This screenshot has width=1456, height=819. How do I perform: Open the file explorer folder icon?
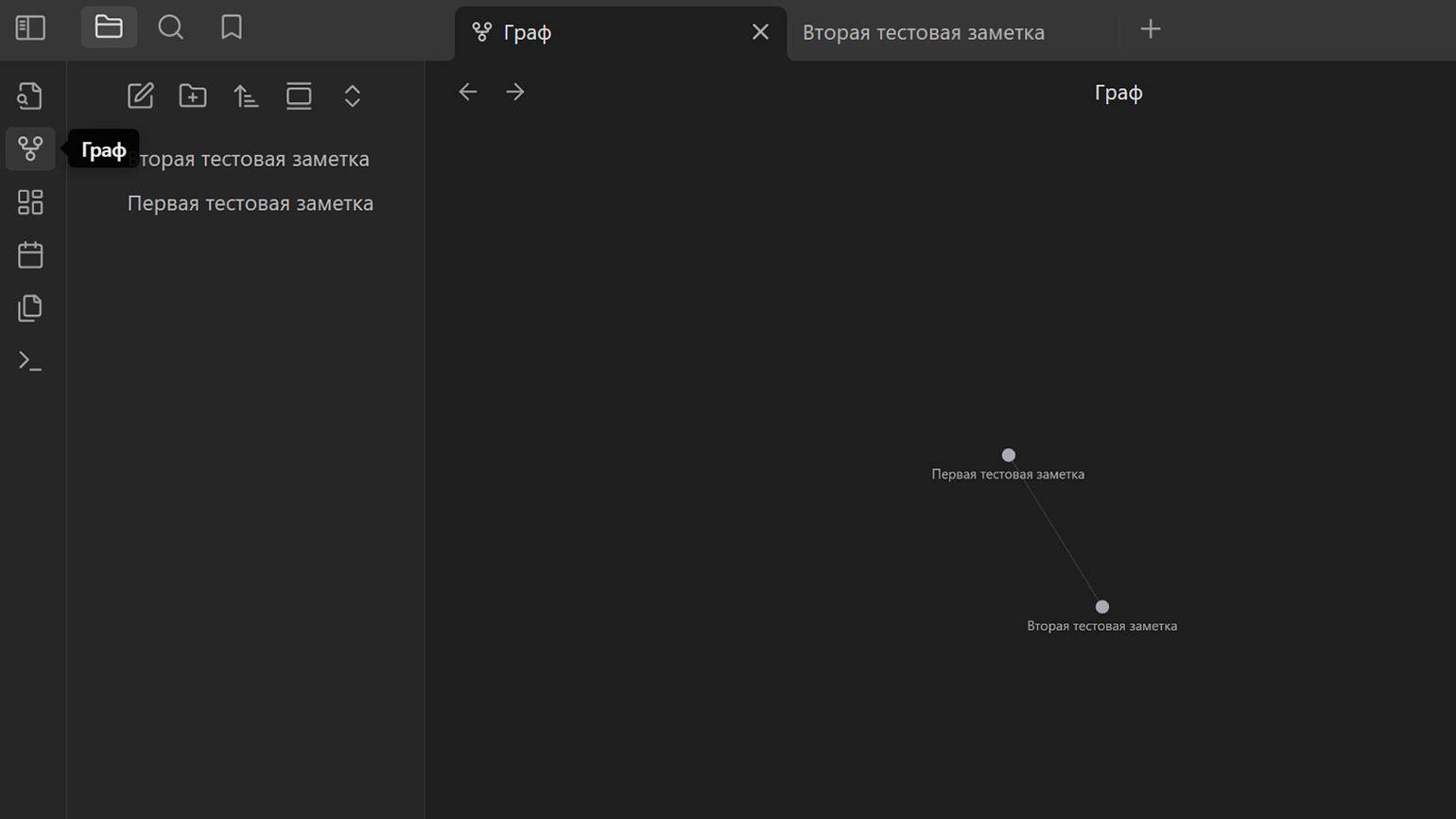coord(109,27)
